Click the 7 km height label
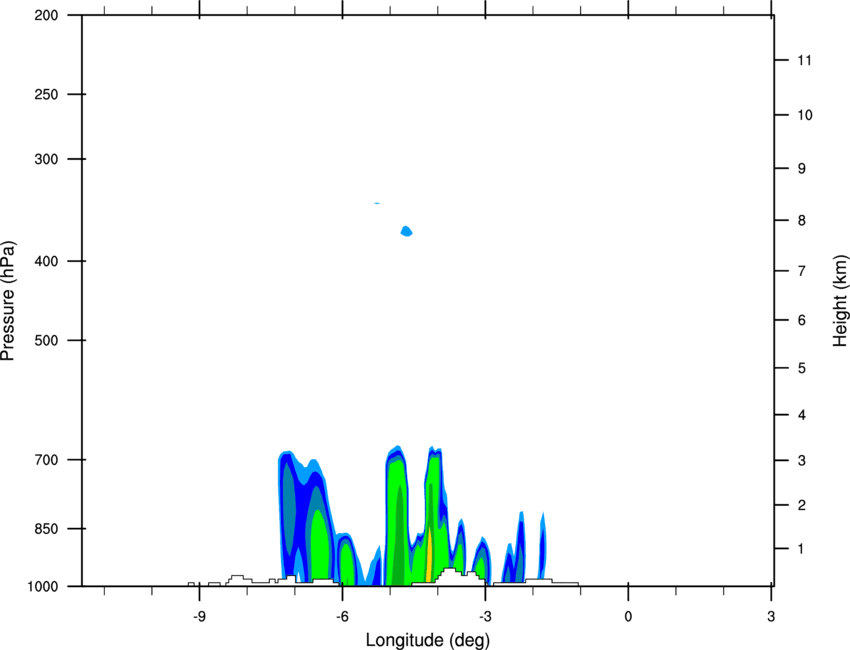 click(802, 271)
